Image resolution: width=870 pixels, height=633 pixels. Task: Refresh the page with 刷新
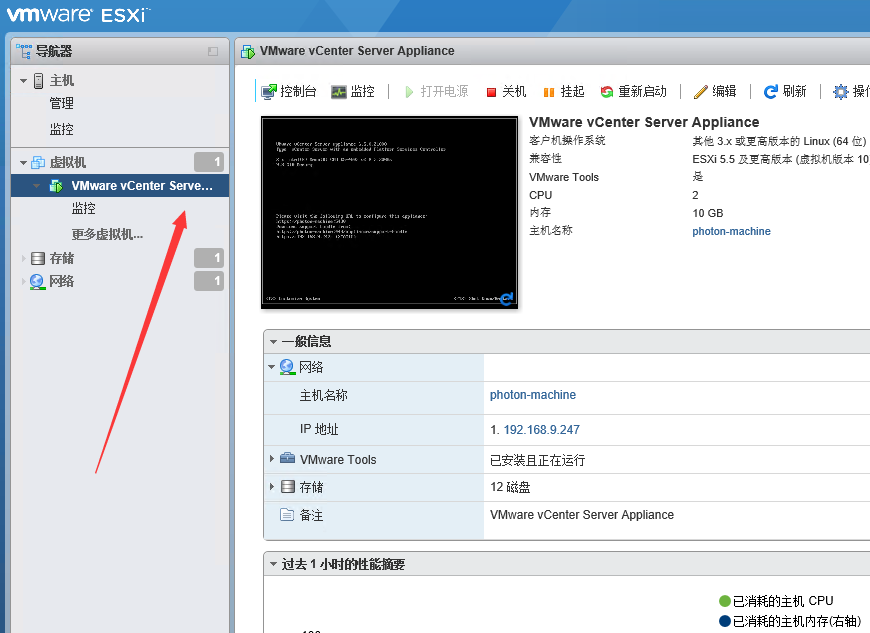(785, 91)
